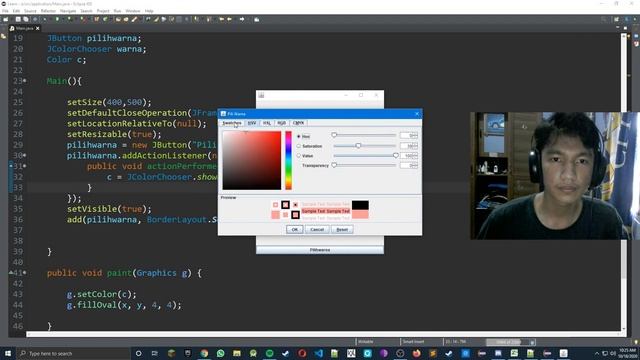Image resolution: width=640 pixels, height=360 pixels.
Task: Open Google Chrome from the taskbar
Action: [204, 353]
